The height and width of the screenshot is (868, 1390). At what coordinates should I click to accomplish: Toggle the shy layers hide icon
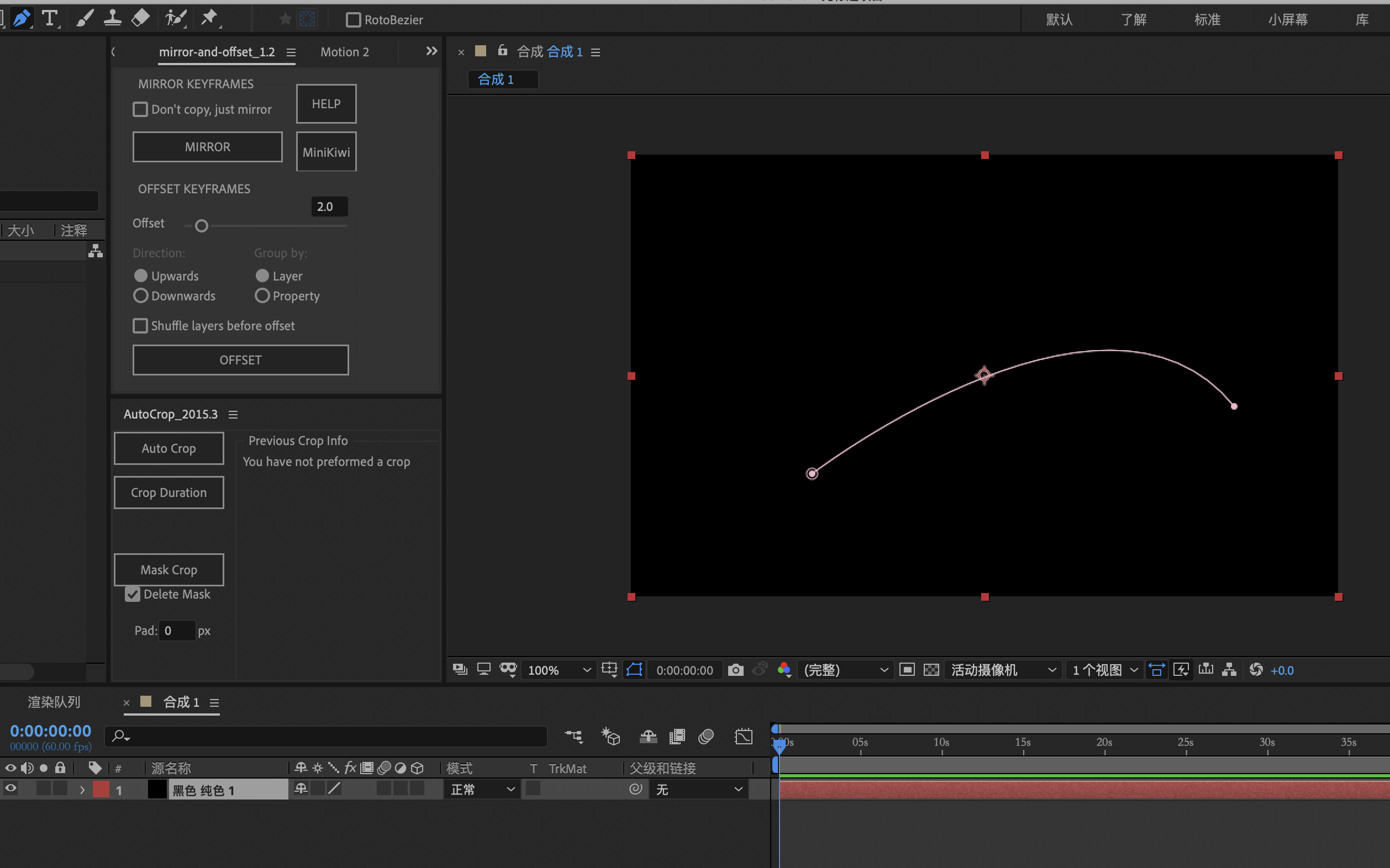(649, 737)
